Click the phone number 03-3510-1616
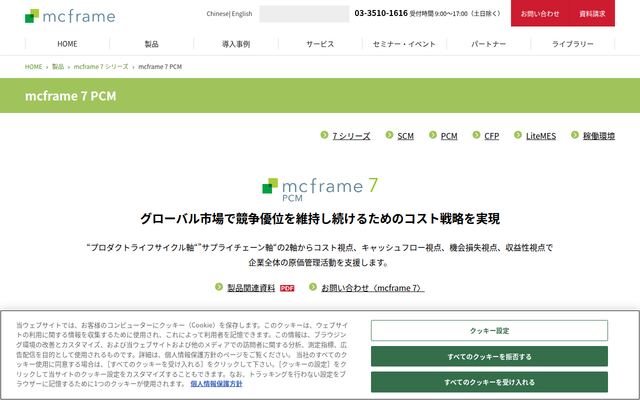 (x=381, y=13)
